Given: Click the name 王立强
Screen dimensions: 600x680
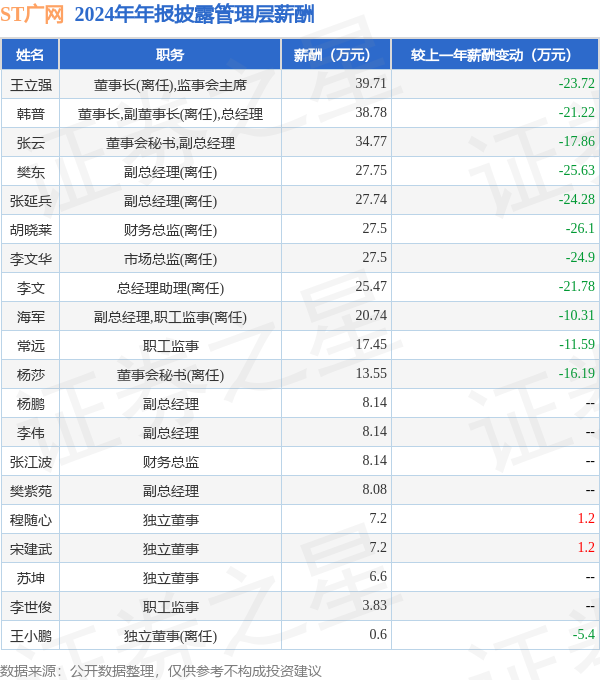Looking at the screenshot, I should (31, 85).
